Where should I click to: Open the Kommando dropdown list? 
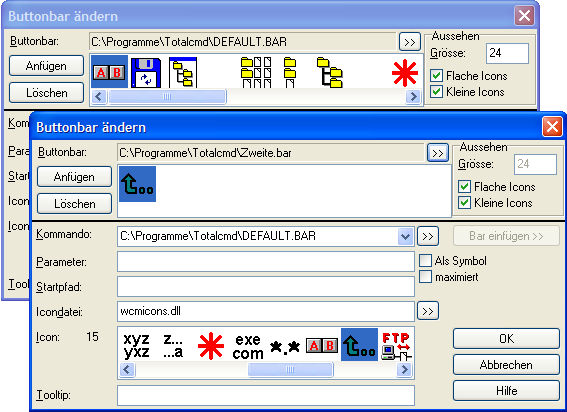pyautogui.click(x=405, y=237)
